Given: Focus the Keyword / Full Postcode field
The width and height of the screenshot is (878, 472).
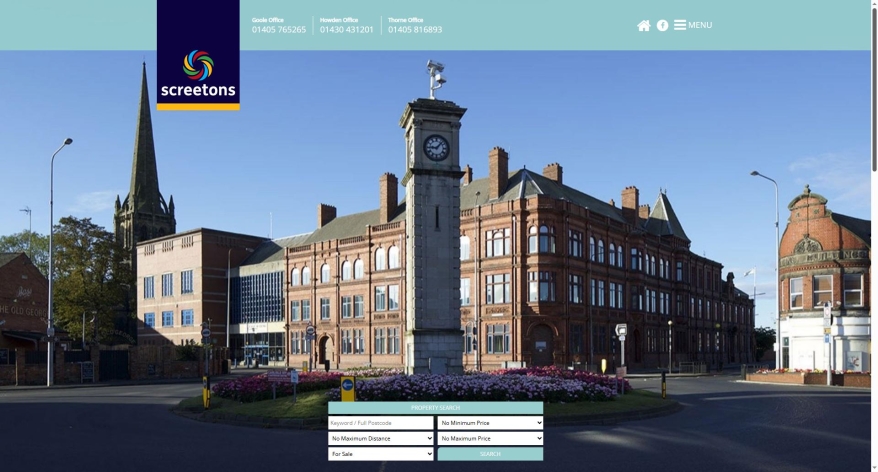Looking at the screenshot, I should coord(381,423).
